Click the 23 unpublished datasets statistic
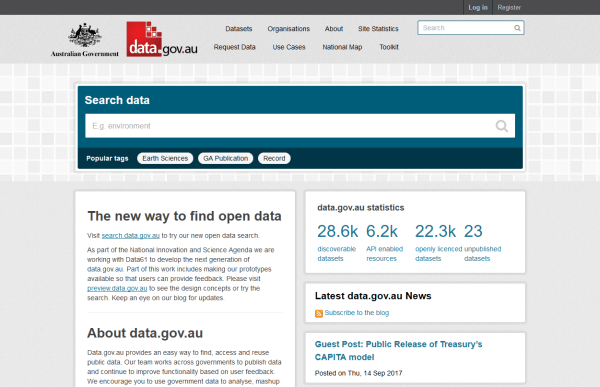The image size is (600, 387). click(x=483, y=242)
